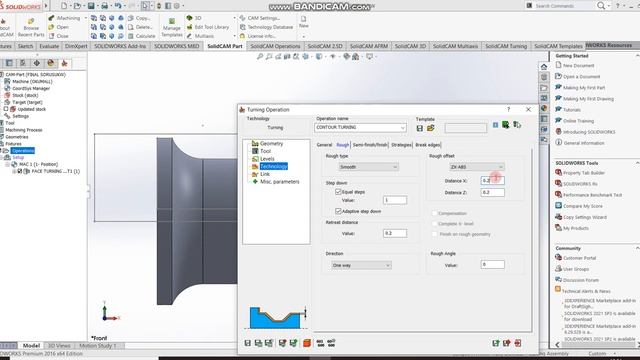Click the Tutorials link in the task pane
Viewport: 640px width, 360px height.
pos(572,110)
